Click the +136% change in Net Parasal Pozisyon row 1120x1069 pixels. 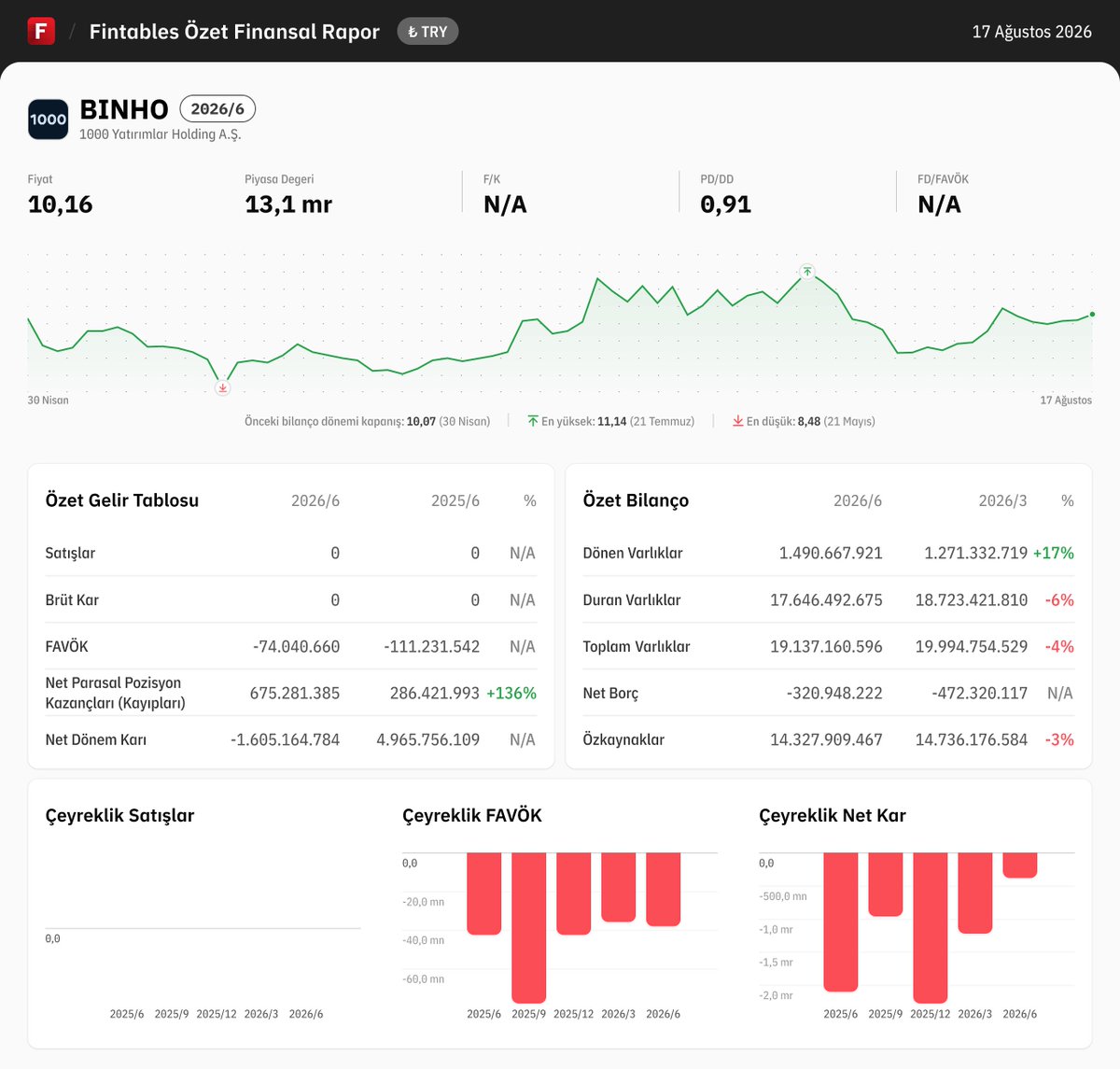coord(511,693)
